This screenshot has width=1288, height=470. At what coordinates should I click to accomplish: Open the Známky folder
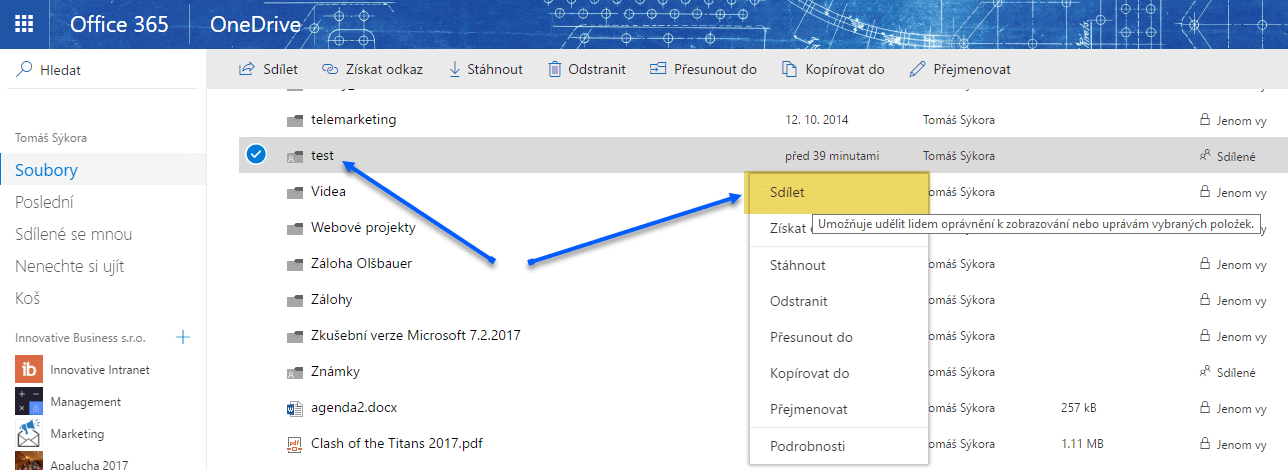[335, 371]
